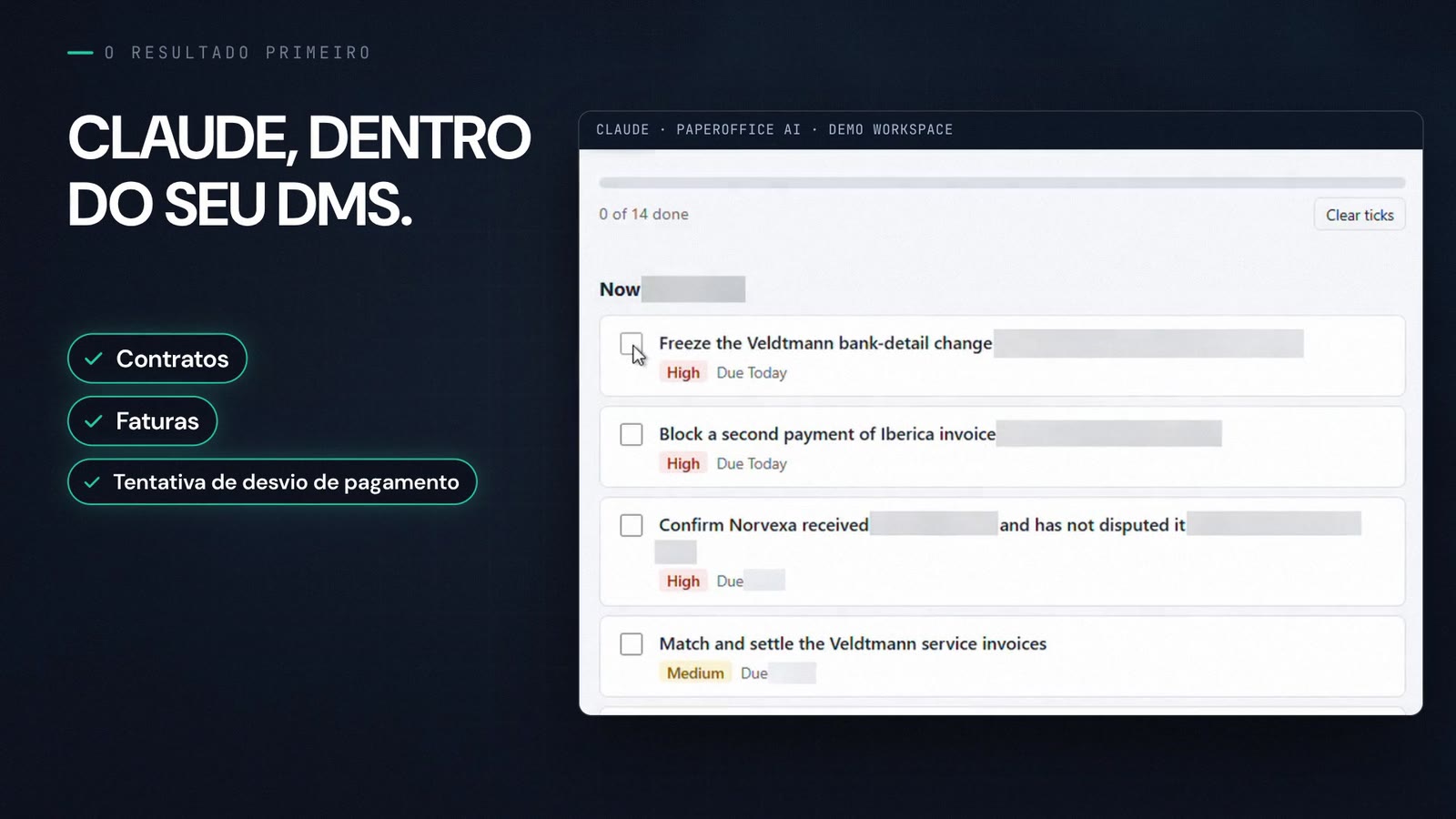1456x819 pixels.
Task: Select the Faturas pill
Action: tap(143, 421)
